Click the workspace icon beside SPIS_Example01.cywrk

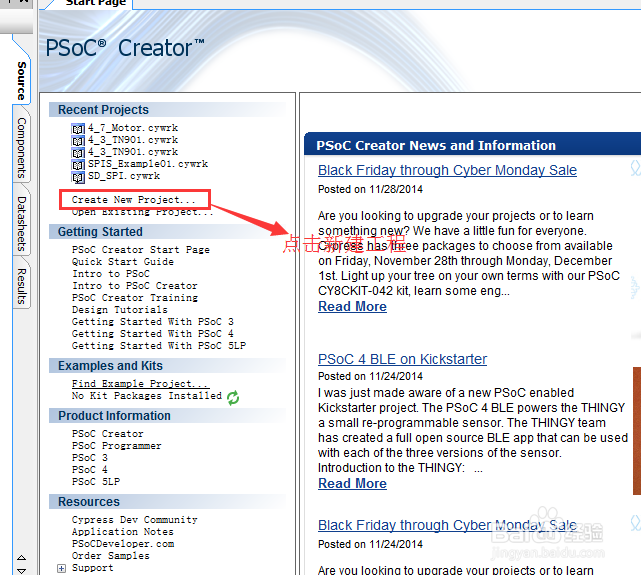click(x=78, y=165)
